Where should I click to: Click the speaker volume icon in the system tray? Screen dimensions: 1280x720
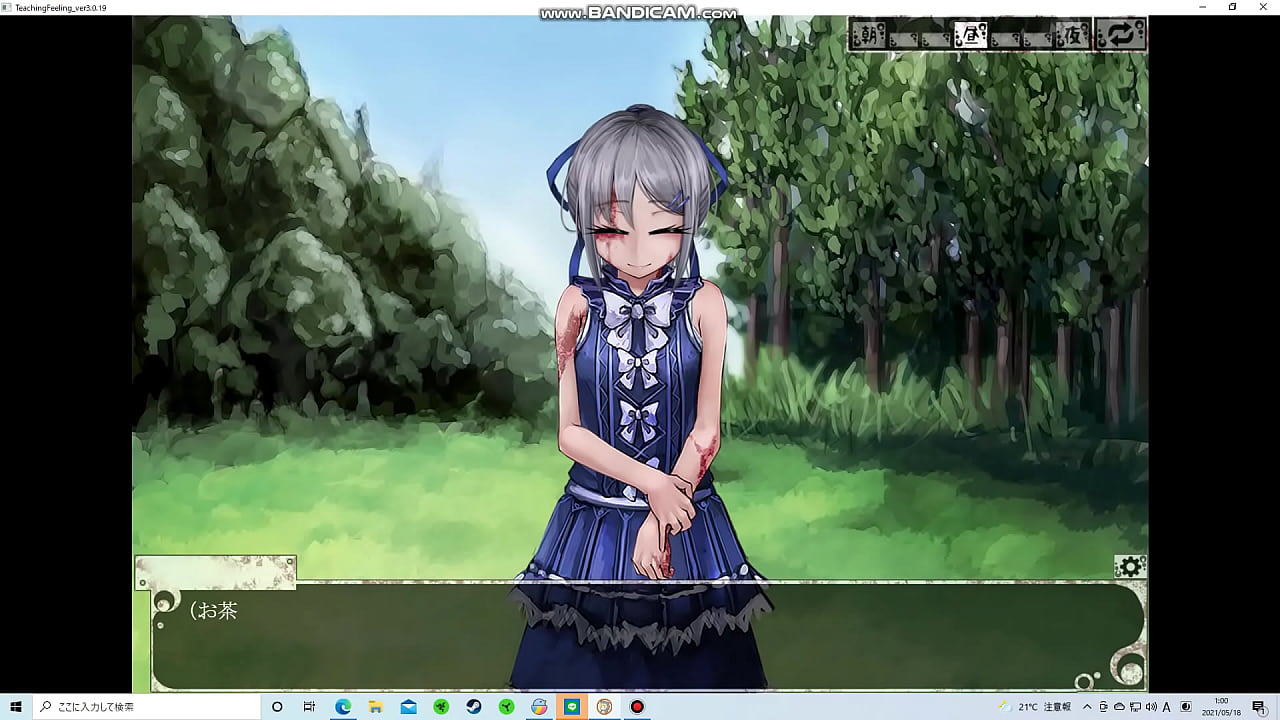tap(1152, 708)
